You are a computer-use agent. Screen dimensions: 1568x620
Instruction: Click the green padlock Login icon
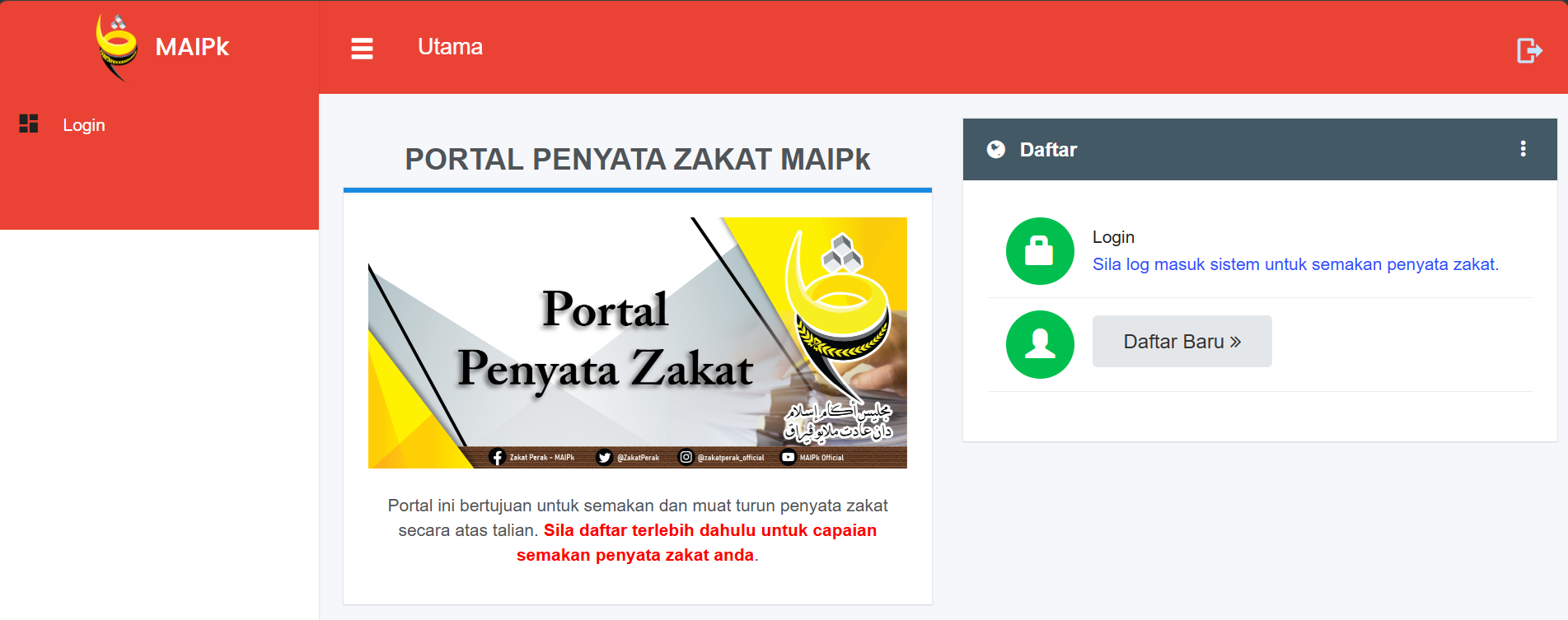(1039, 251)
